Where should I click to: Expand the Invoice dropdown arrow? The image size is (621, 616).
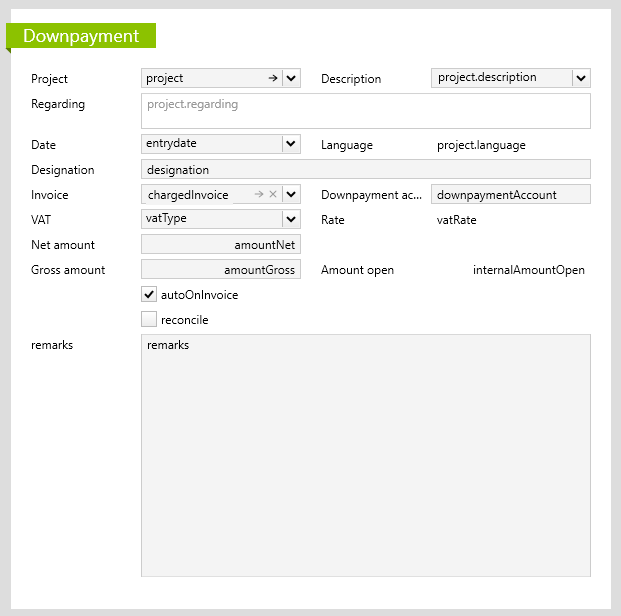[291, 194]
